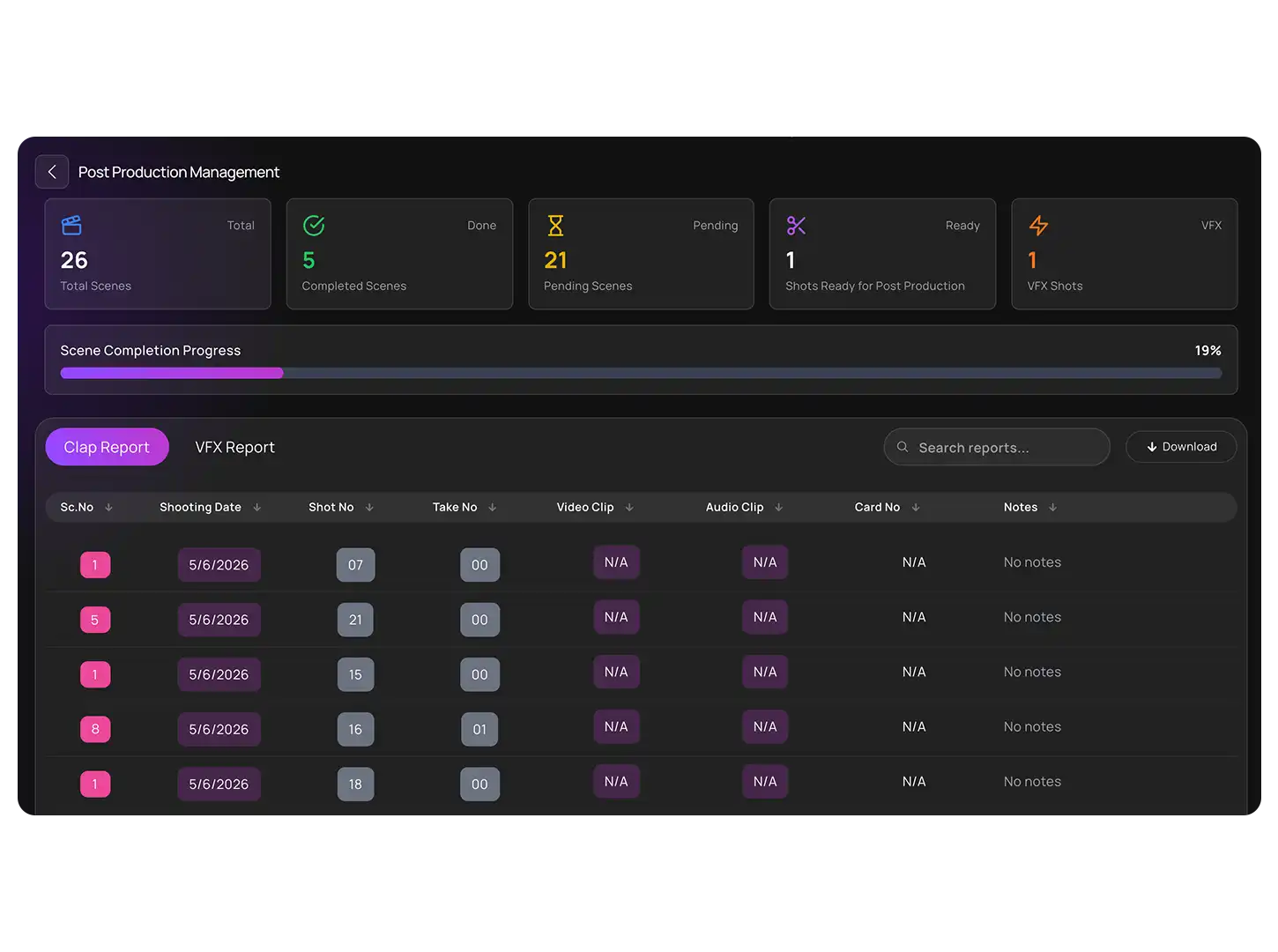
Task: Click the Sc.No column header
Action: click(x=77, y=507)
